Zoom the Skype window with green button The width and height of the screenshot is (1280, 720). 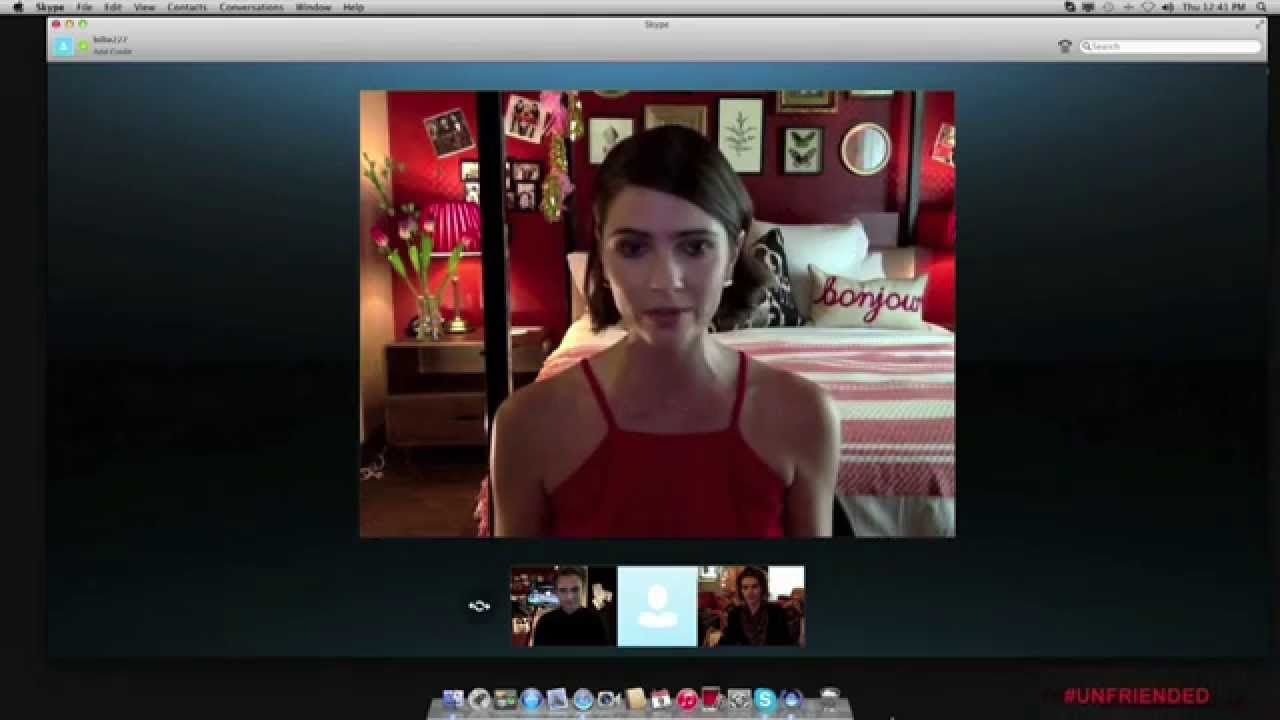82,24
